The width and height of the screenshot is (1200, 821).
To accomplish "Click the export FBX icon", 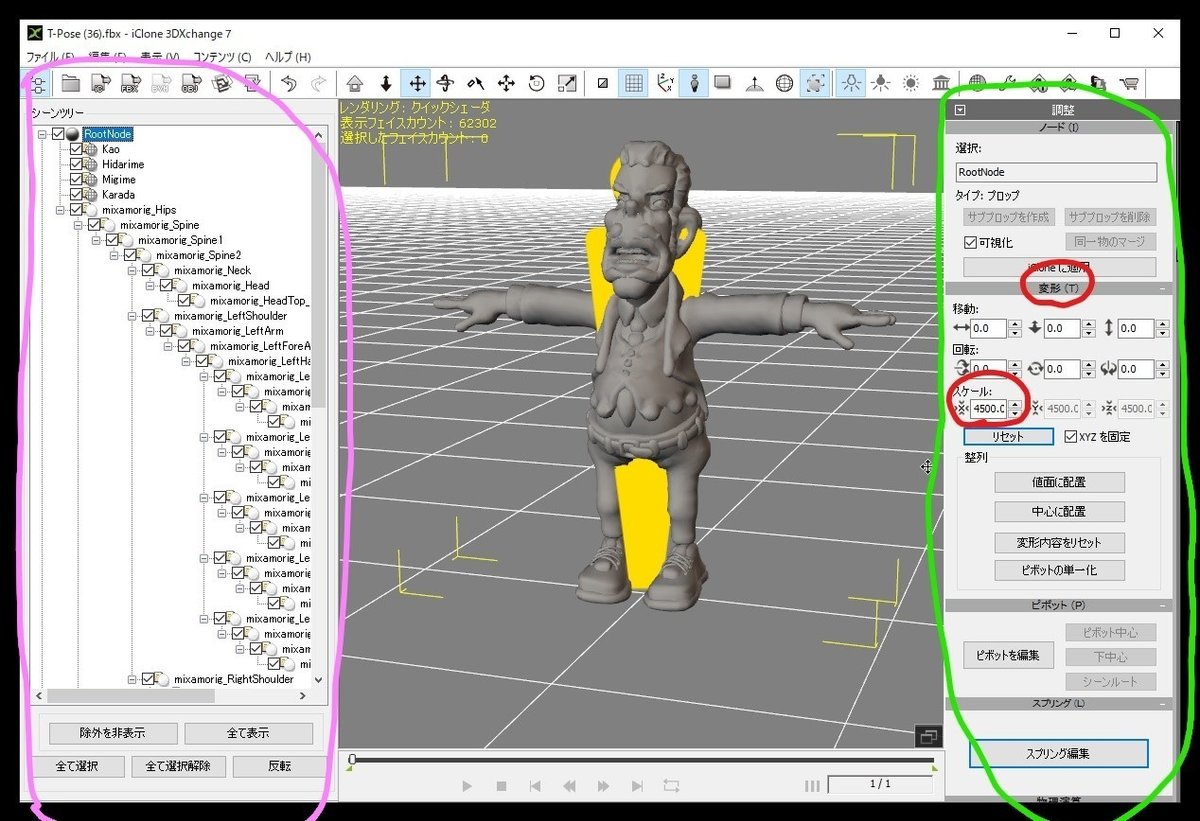I will tap(131, 84).
